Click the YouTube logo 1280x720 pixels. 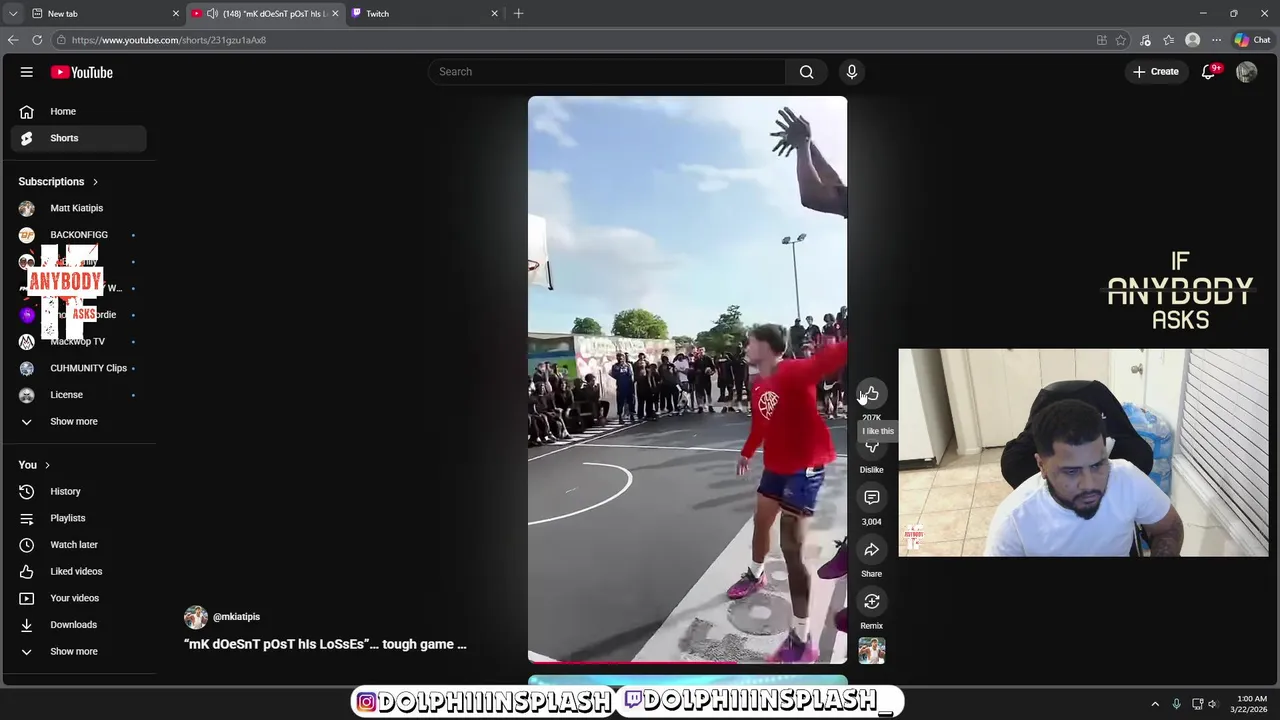click(x=82, y=72)
